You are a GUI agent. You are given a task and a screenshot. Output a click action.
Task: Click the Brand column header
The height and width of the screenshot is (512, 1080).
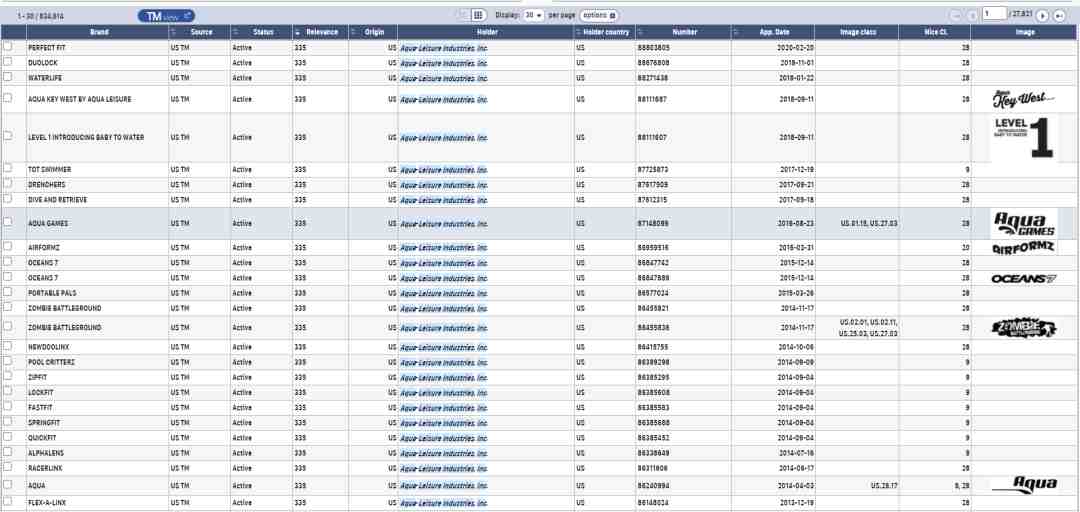point(99,32)
